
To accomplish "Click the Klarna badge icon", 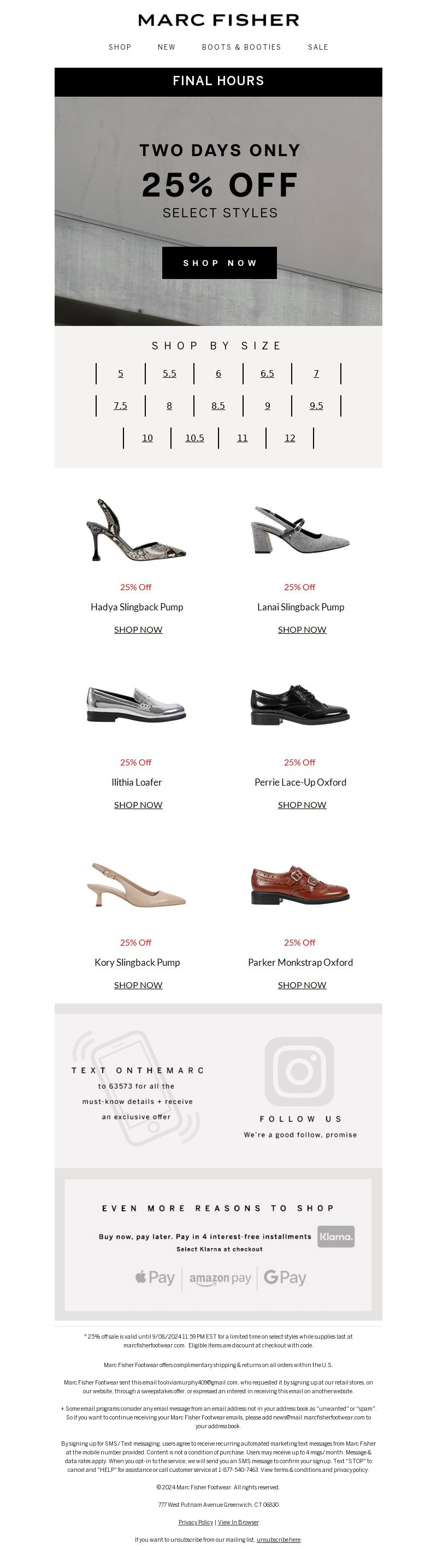I will tap(336, 1236).
